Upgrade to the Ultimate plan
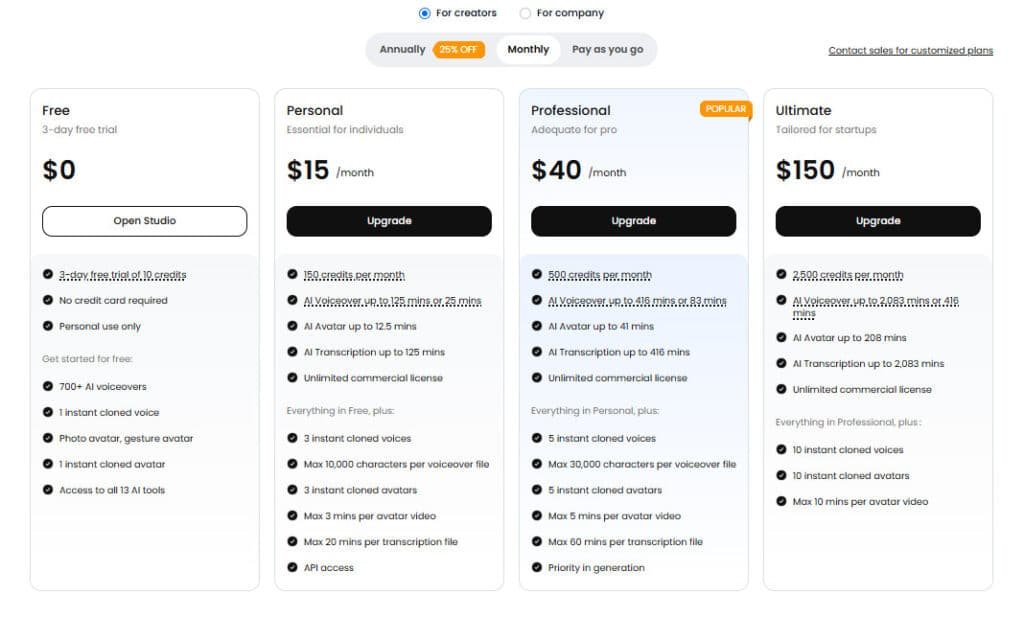This screenshot has width=1024, height=617. (878, 221)
